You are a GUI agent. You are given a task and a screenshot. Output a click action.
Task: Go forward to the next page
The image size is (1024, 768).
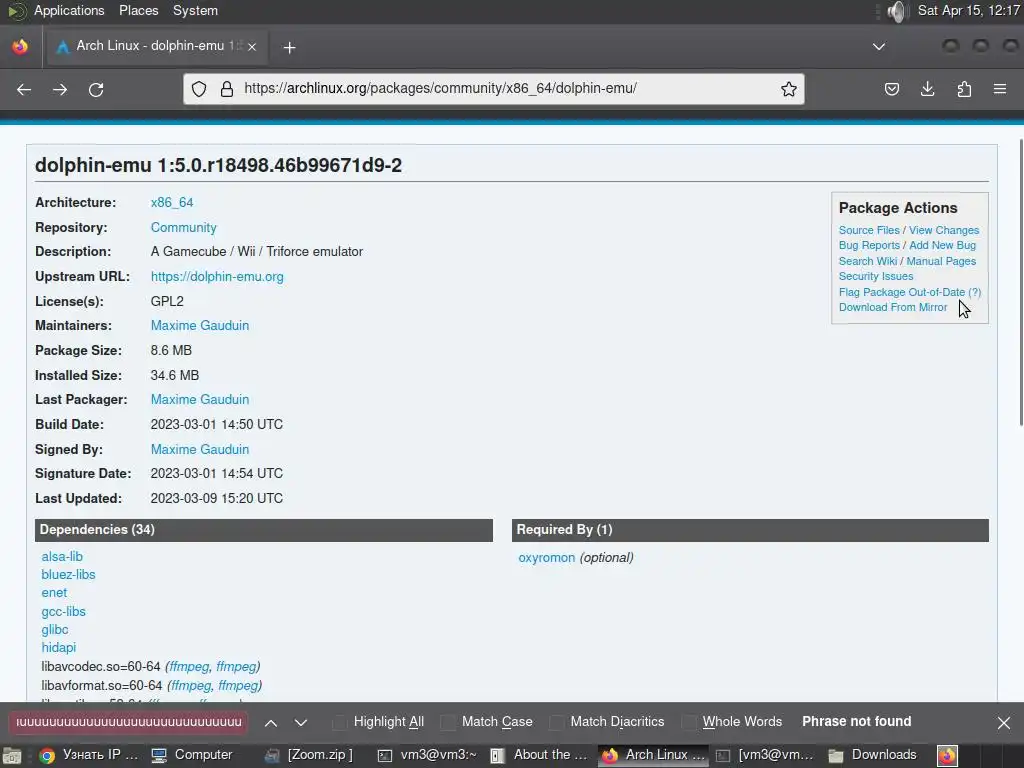click(60, 89)
